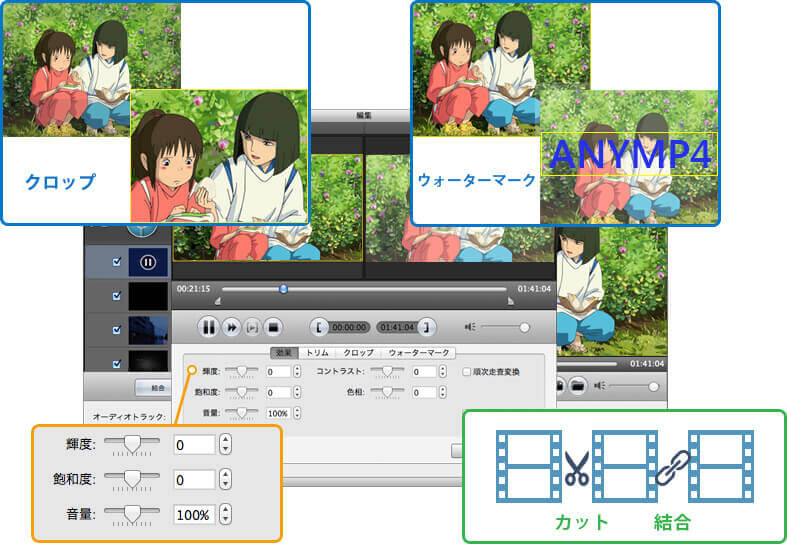
Task: Select the left trim start marker triangle
Action: (x=217, y=301)
